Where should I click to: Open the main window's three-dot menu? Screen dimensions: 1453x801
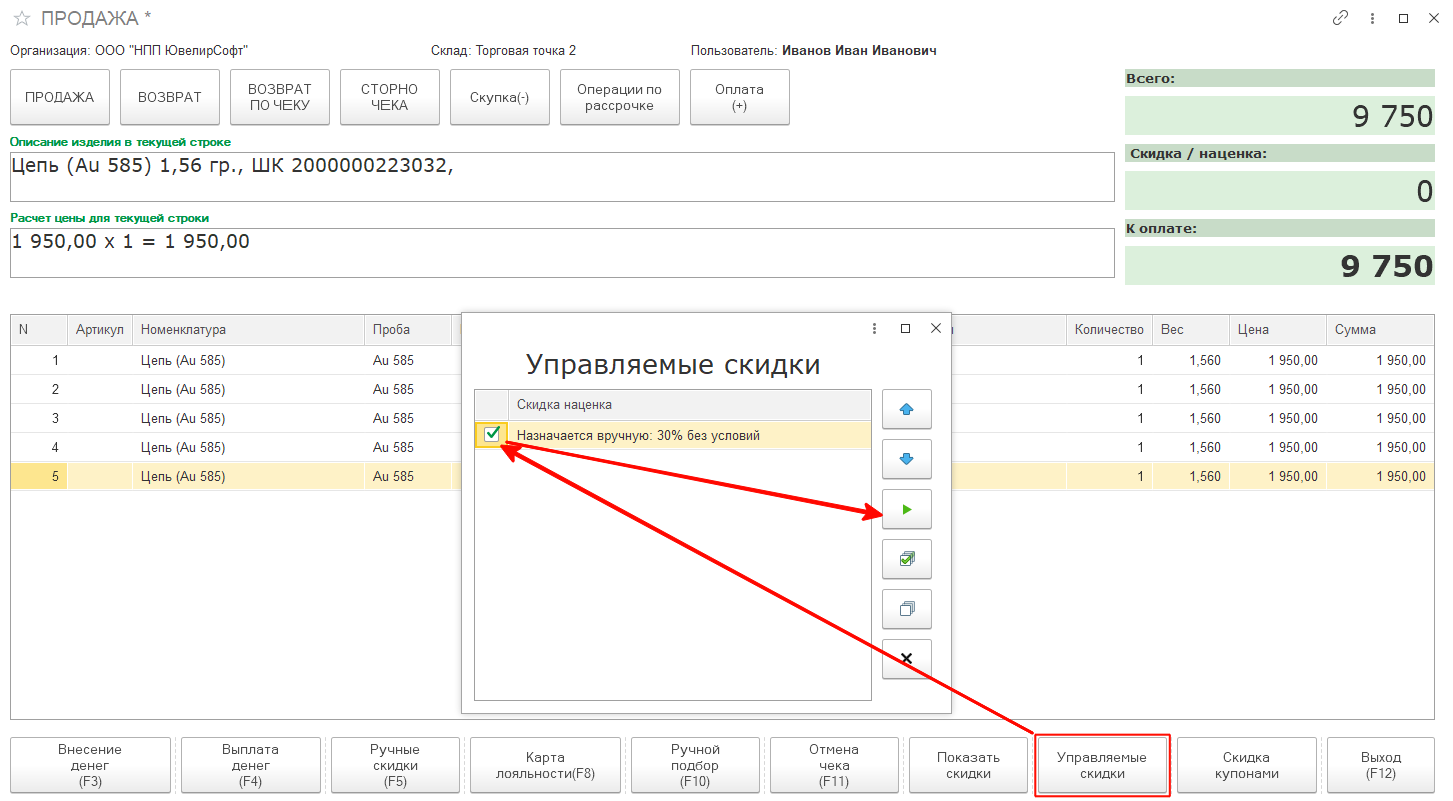(x=1372, y=18)
